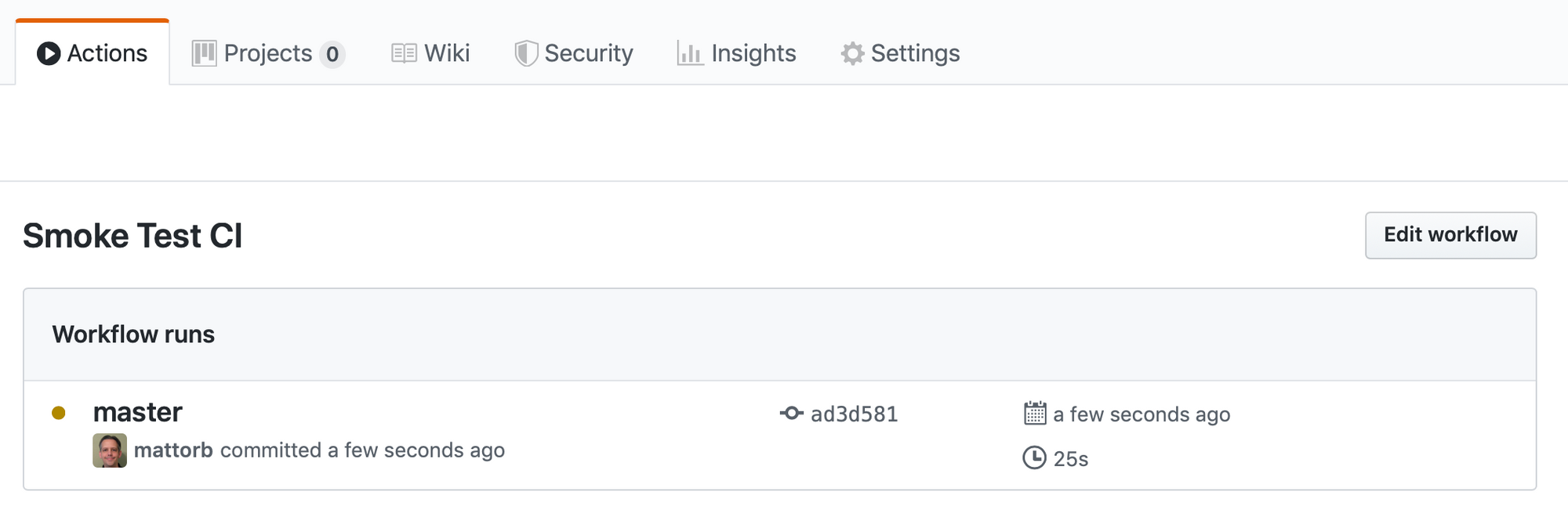Click the Projects board icon

[x=202, y=53]
